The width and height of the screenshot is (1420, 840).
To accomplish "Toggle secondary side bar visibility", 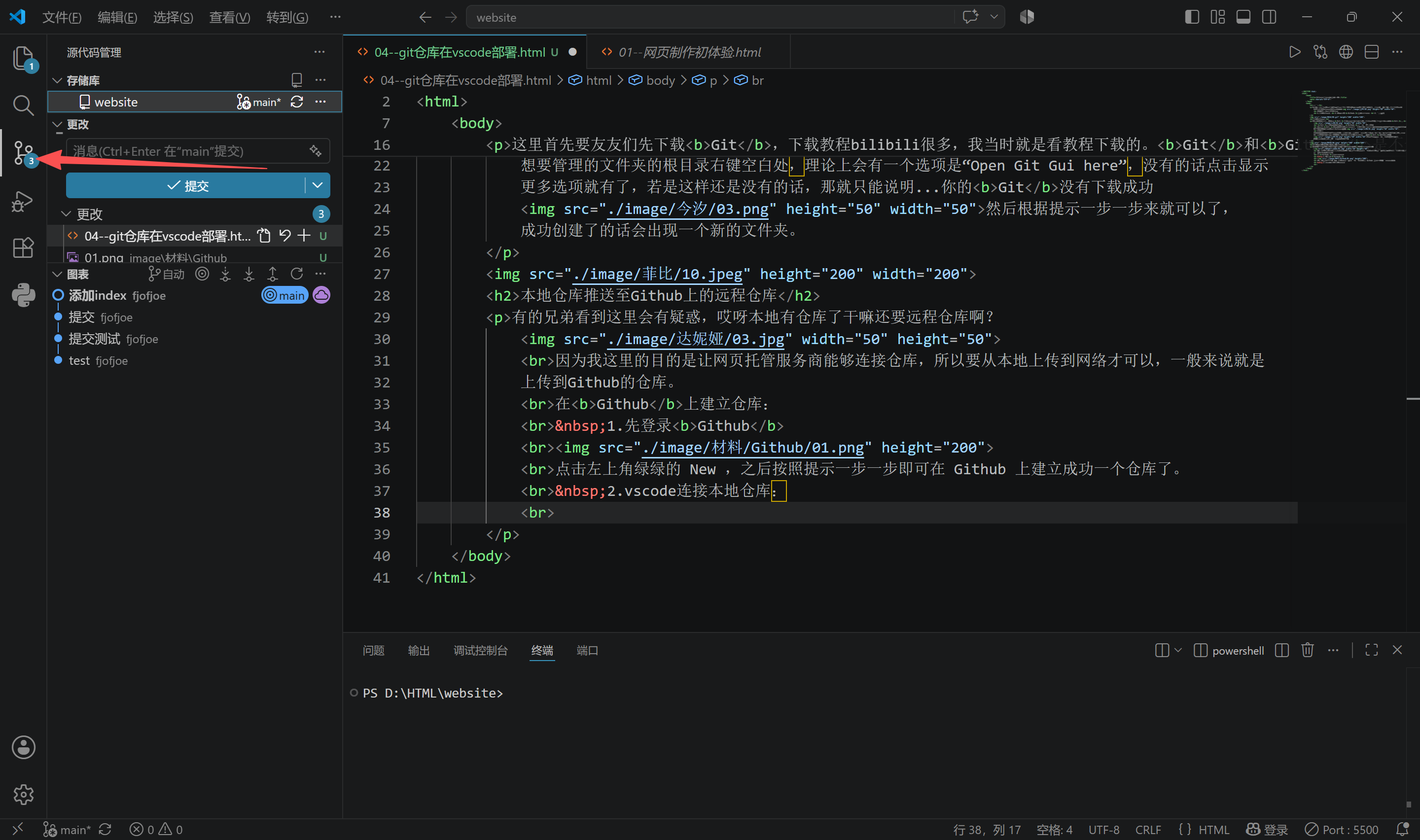I will (1269, 17).
